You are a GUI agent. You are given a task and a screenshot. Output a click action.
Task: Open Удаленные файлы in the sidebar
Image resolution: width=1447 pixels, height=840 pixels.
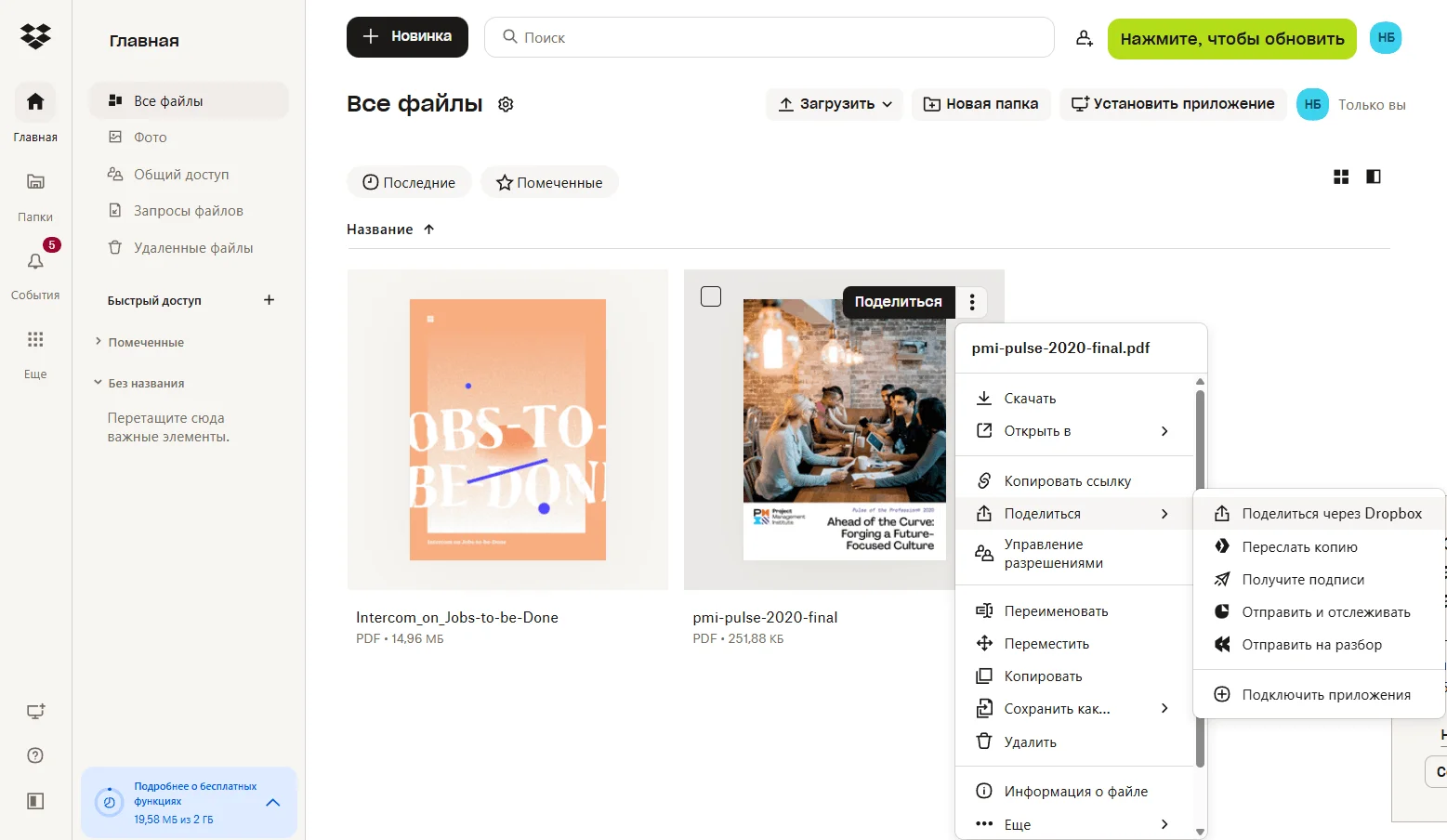tap(190, 248)
